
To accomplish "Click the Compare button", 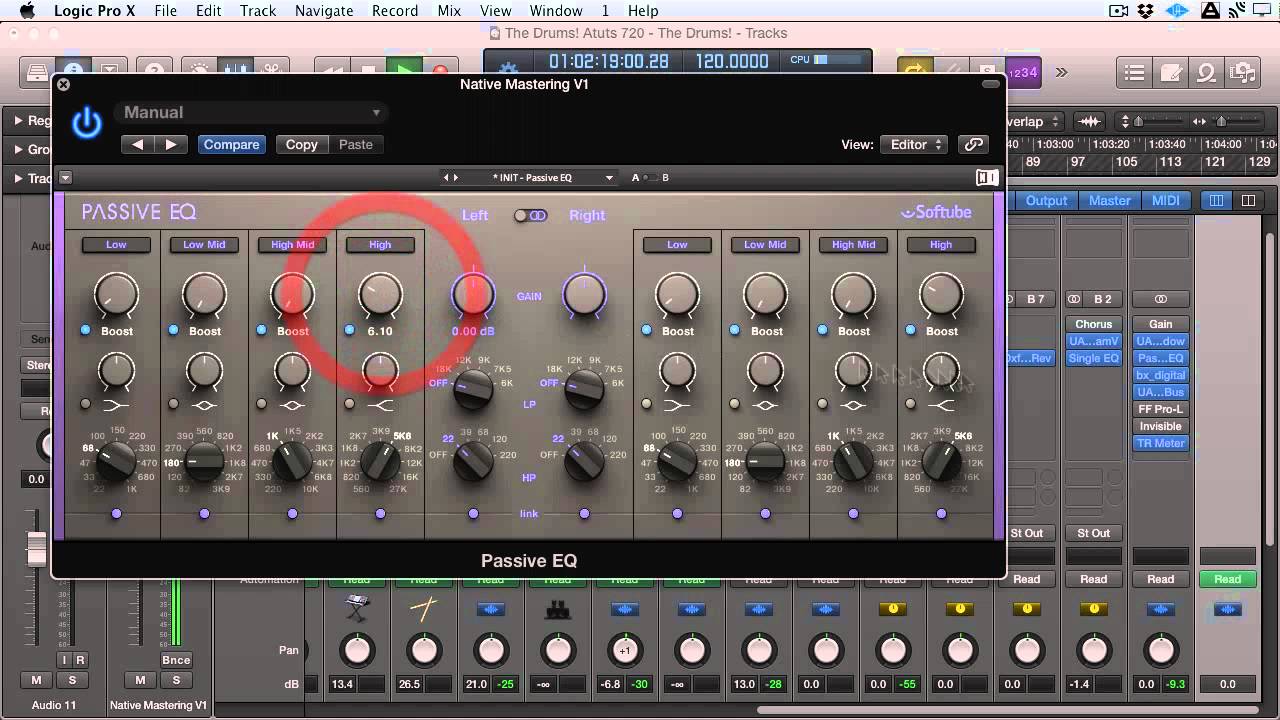I will click(231, 145).
